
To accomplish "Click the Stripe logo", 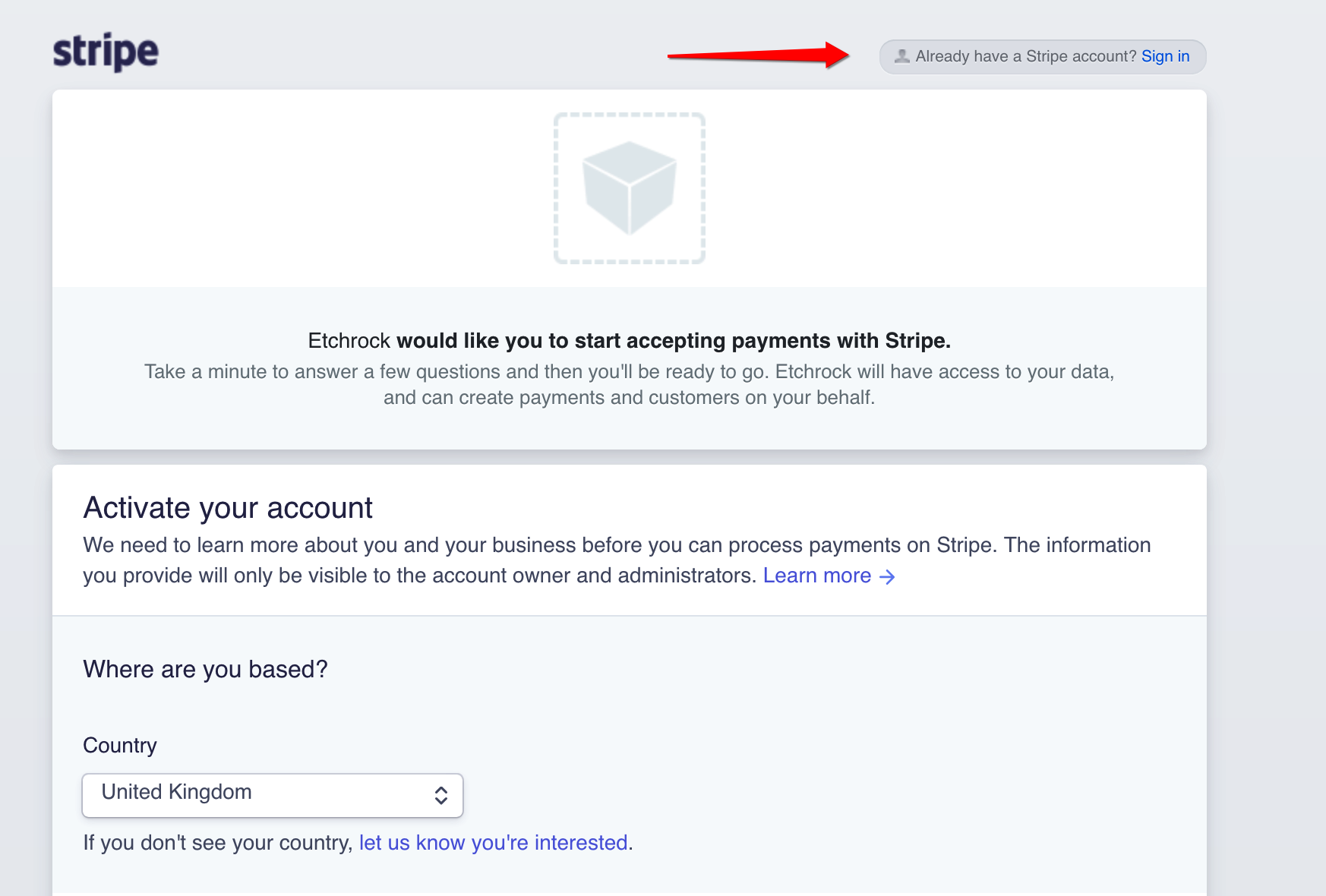I will (106, 52).
